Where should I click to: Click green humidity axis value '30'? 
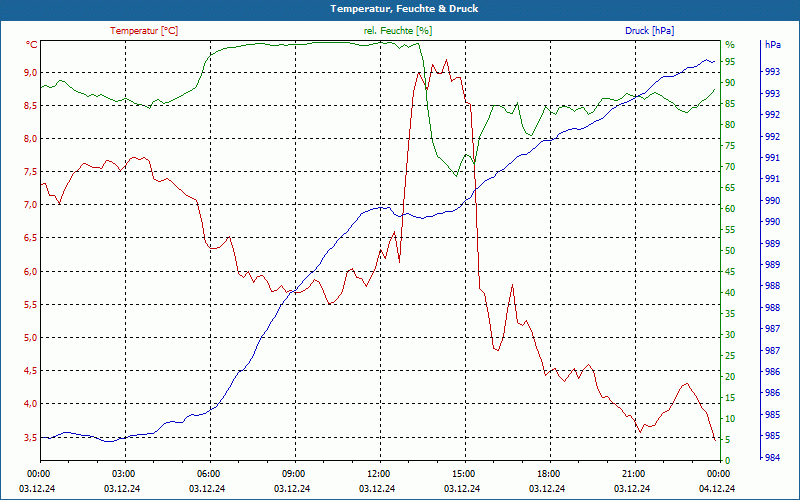[730, 335]
